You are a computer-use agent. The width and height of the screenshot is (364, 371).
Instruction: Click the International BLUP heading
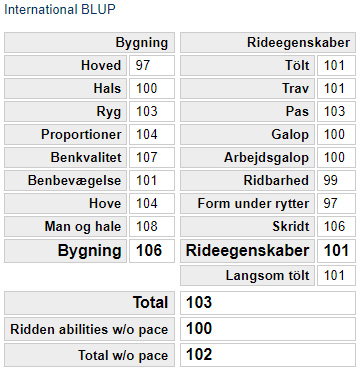point(60,9)
